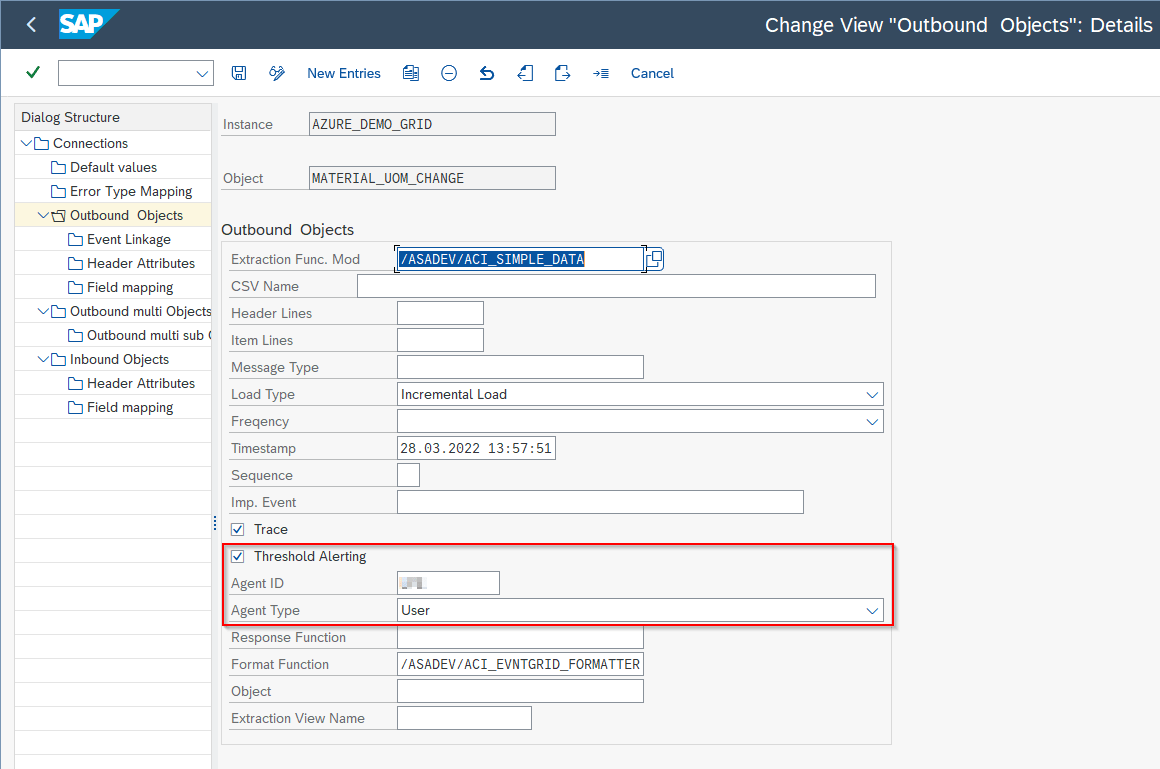Click the SAP logo
This screenshot has width=1160, height=769.
(88, 24)
